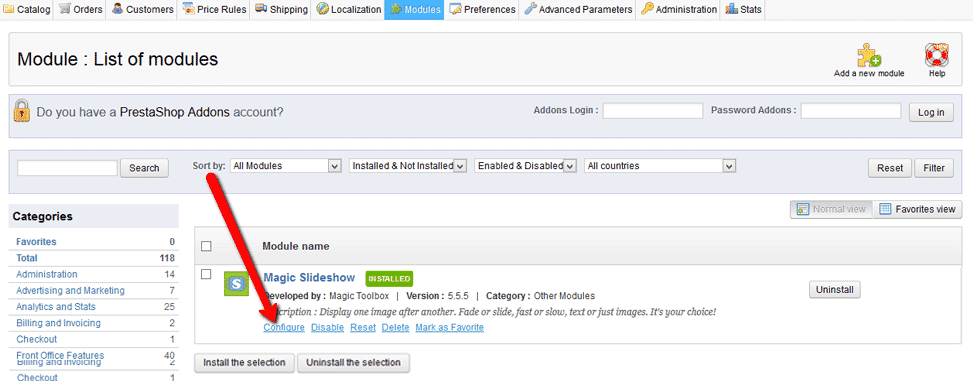The height and width of the screenshot is (381, 973).
Task: Select the Favorites category
Action: (36, 241)
